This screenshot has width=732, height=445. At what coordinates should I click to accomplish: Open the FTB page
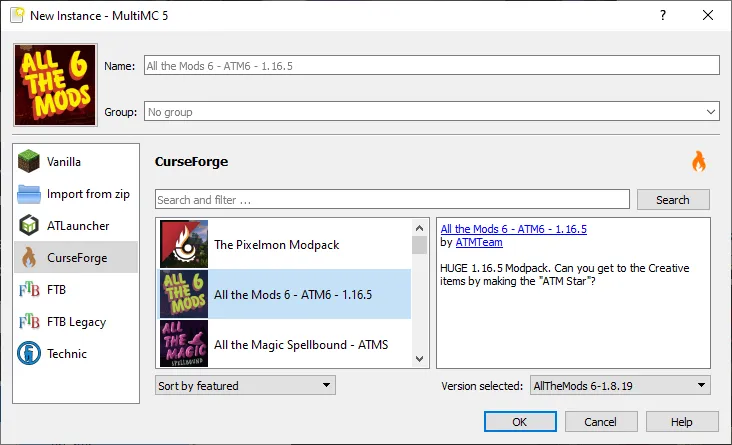point(76,290)
